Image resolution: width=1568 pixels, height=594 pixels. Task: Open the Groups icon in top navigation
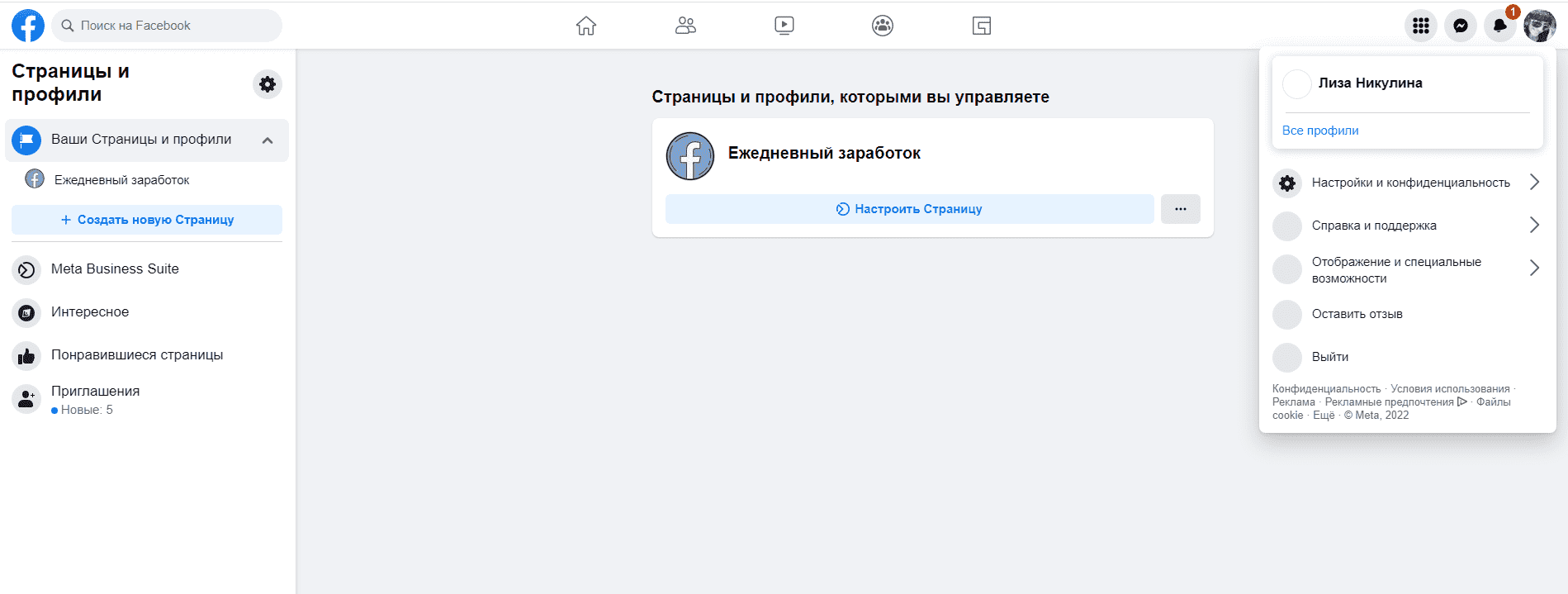pos(883,26)
